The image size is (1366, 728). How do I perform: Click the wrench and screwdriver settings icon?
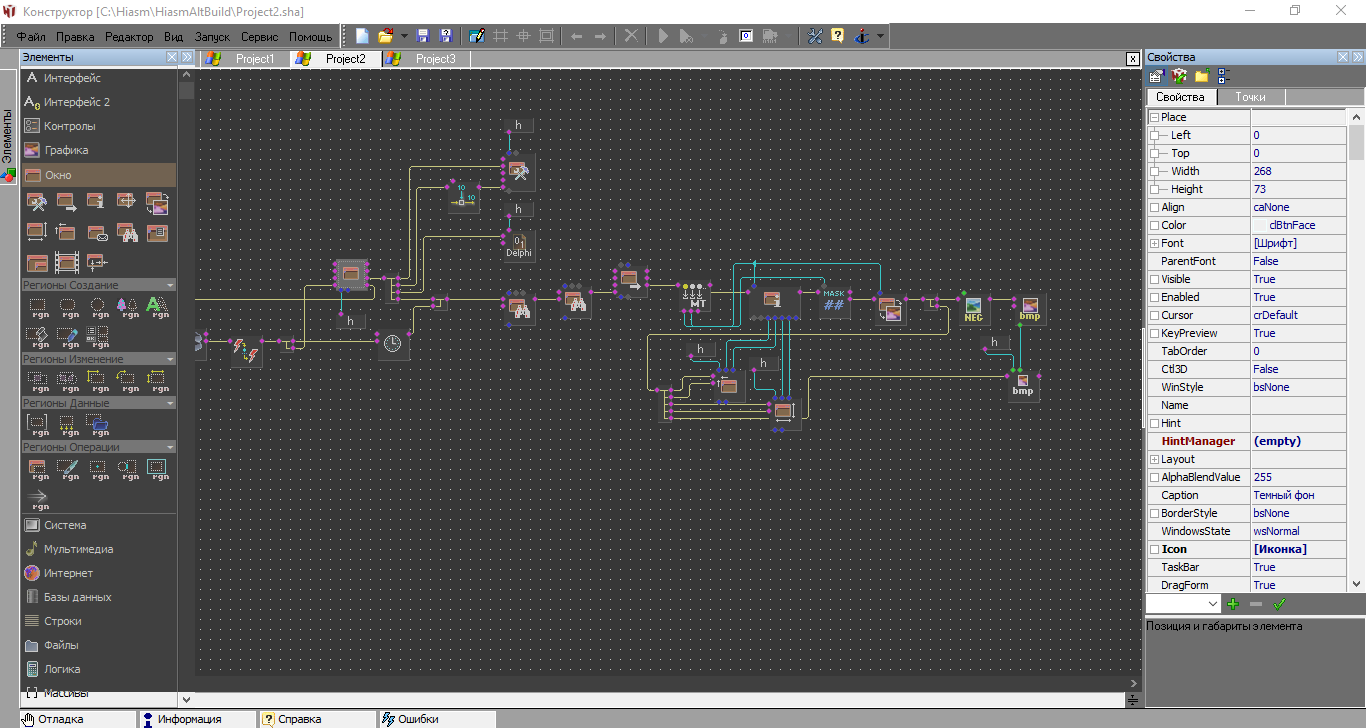click(814, 36)
